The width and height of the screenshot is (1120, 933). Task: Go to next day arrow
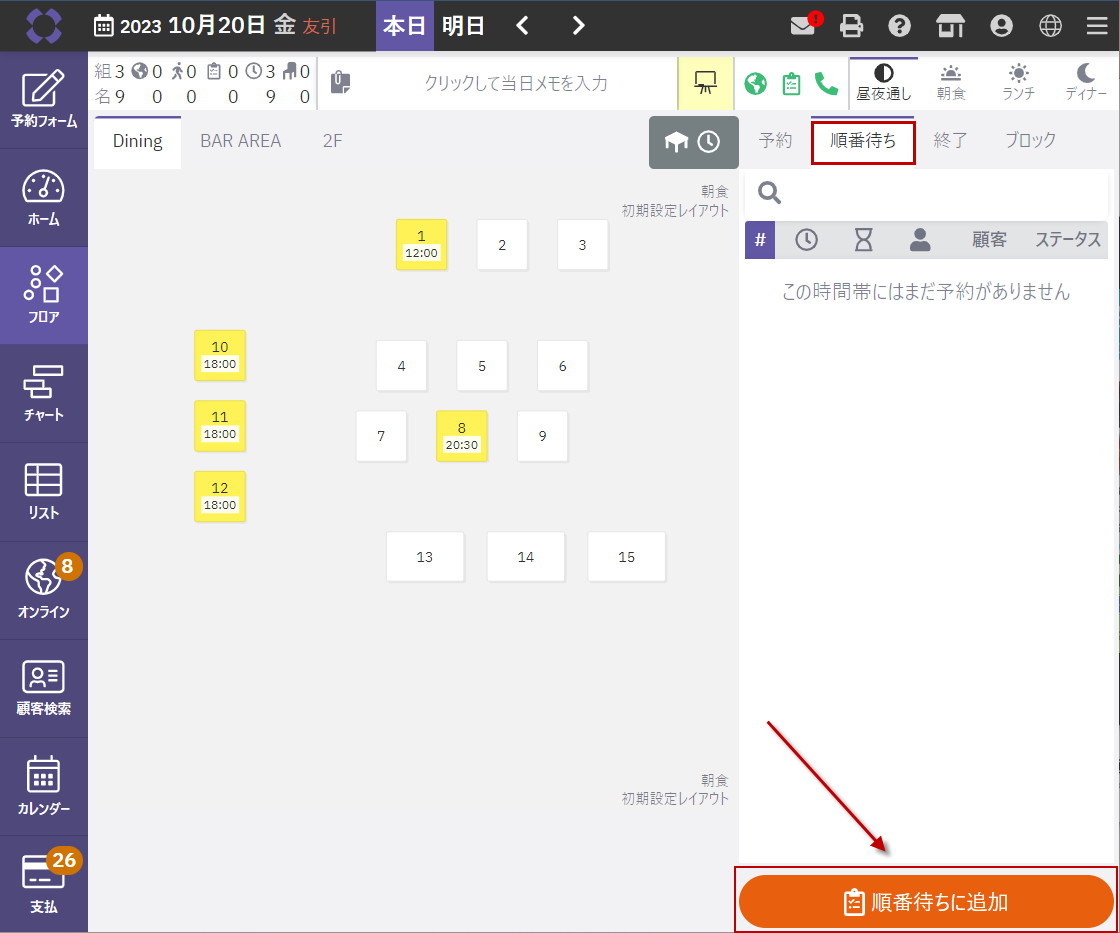(x=579, y=26)
